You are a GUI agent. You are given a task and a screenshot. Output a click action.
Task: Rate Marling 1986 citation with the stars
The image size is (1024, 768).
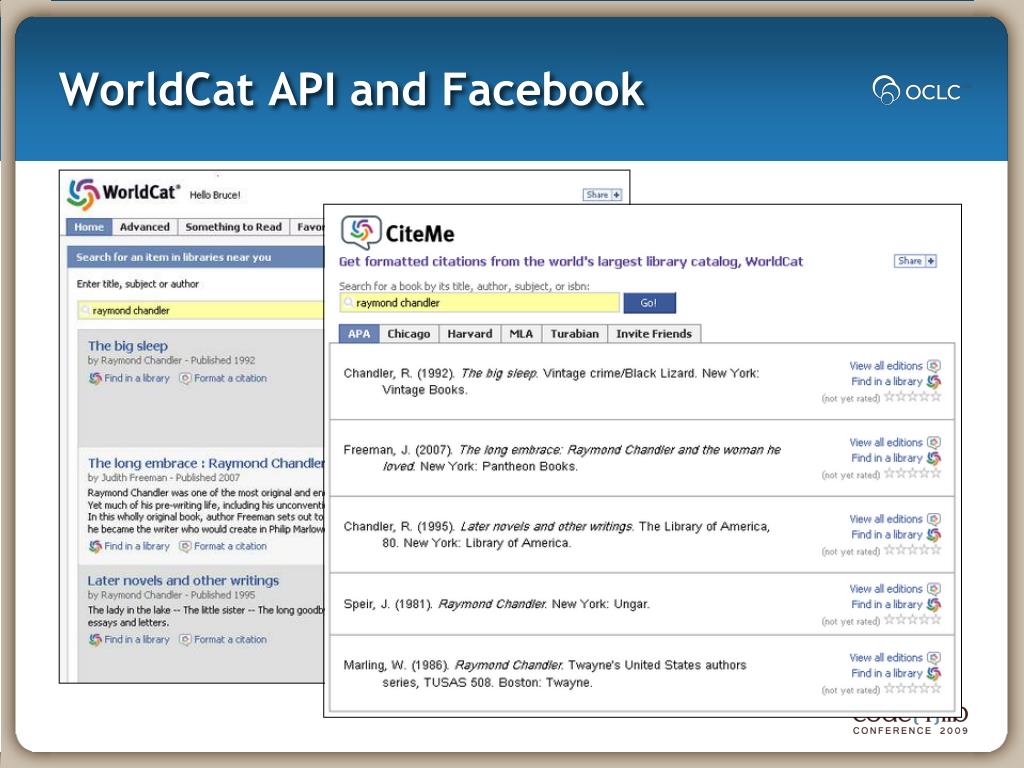point(912,688)
